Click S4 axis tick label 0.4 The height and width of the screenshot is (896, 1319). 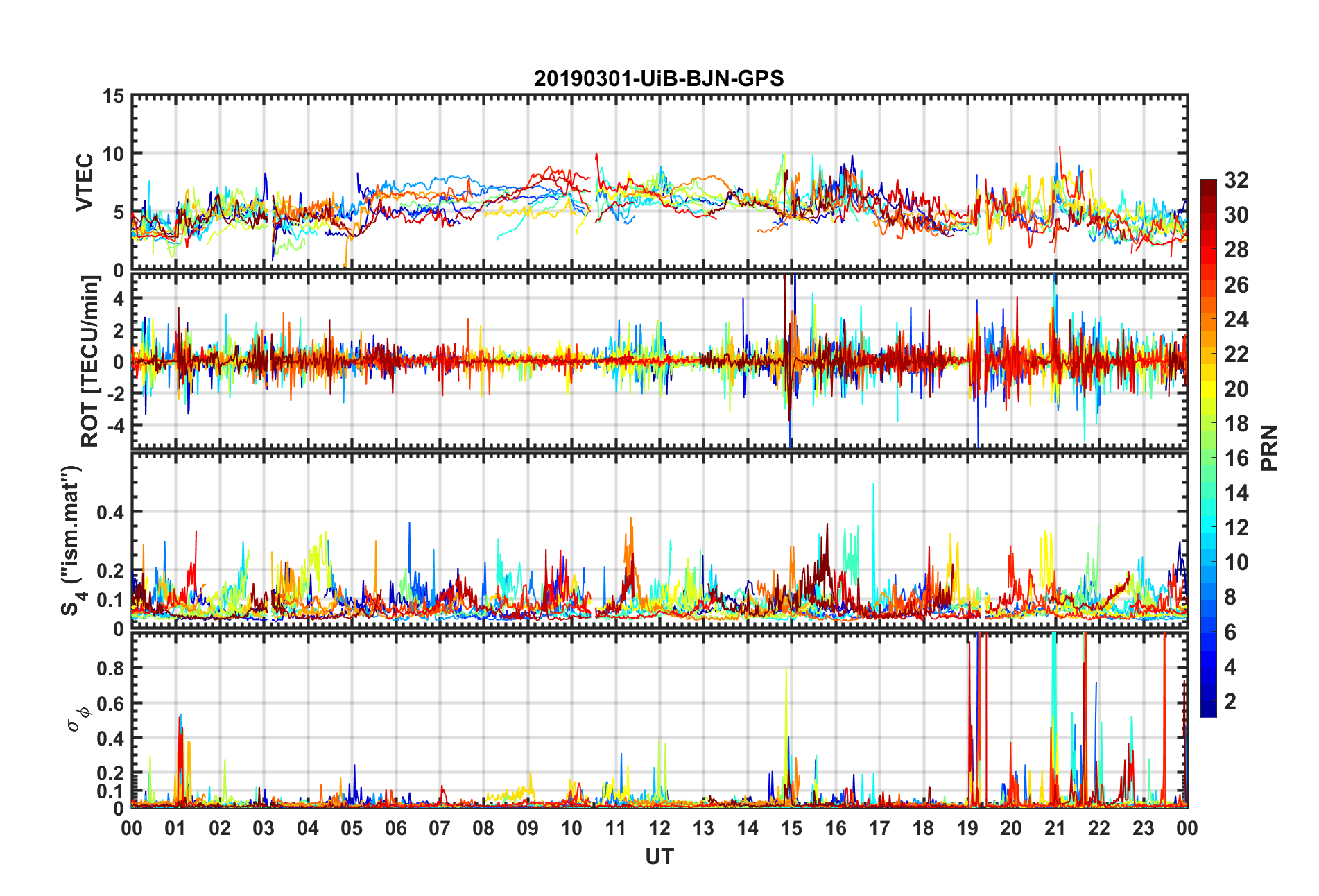[x=111, y=512]
